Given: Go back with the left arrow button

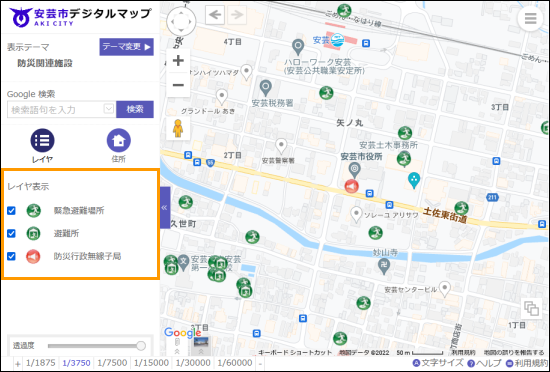Looking at the screenshot, I should [x=215, y=15].
